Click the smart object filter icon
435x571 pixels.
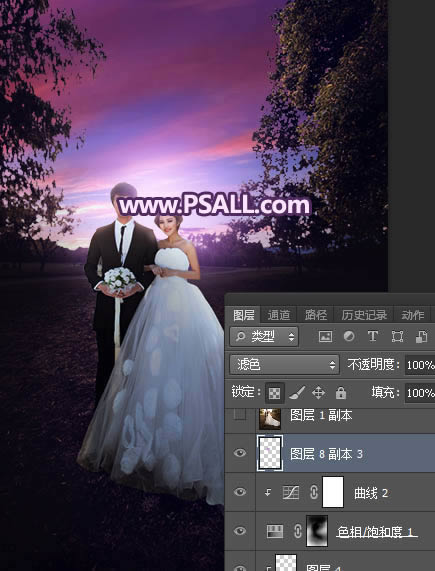[x=421, y=336]
